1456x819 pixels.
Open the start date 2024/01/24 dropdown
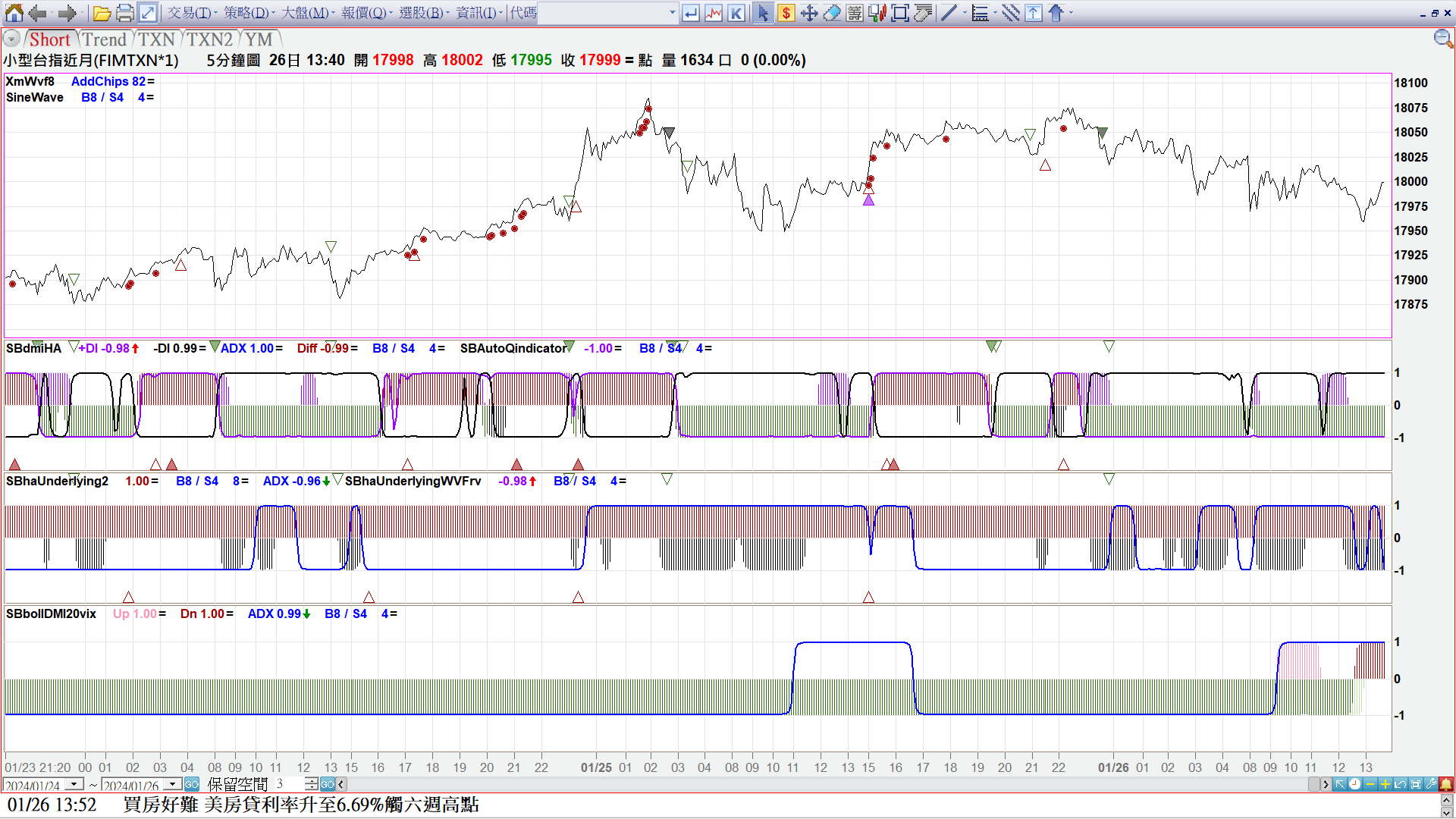pyautogui.click(x=74, y=784)
